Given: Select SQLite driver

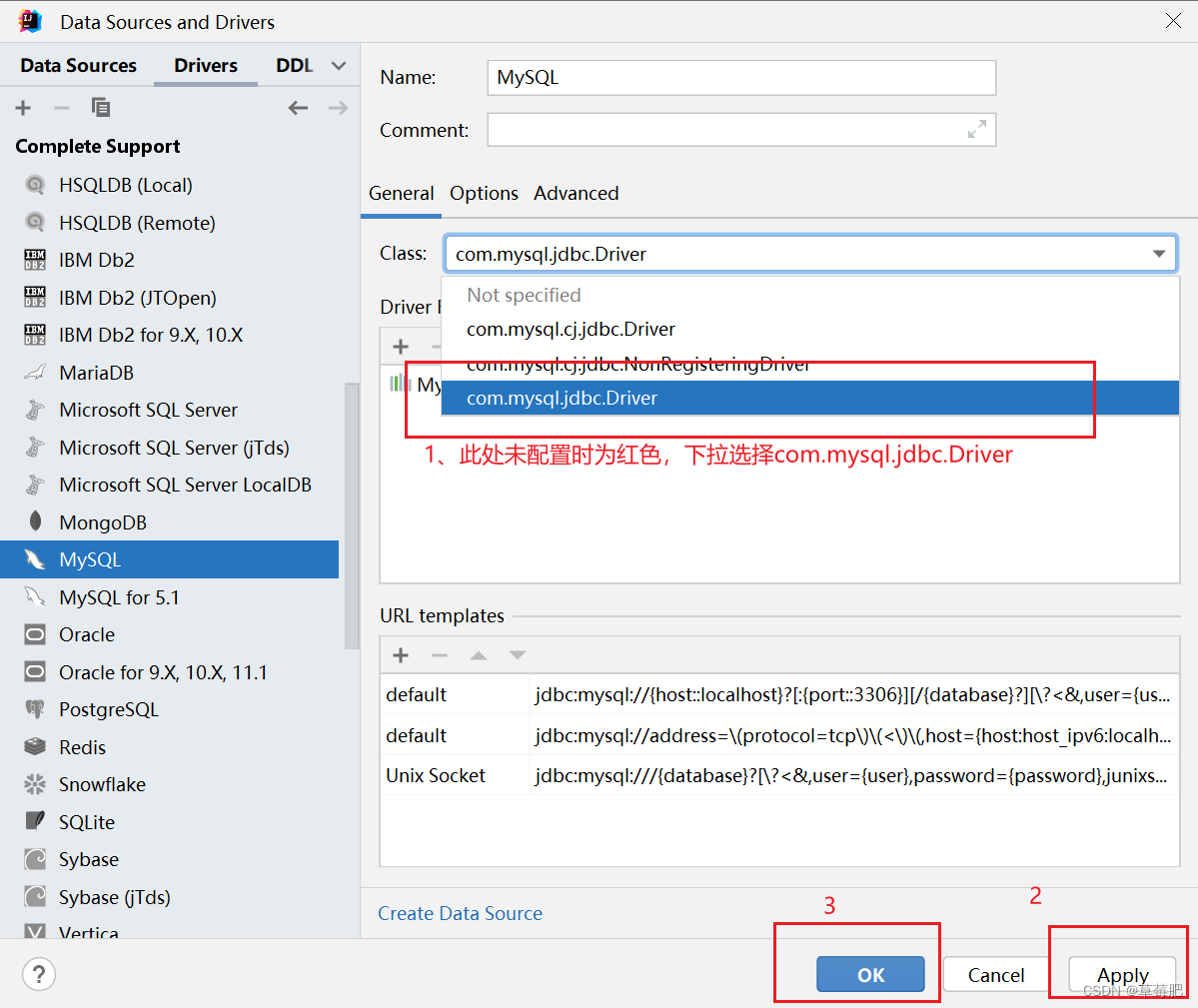Looking at the screenshot, I should click(170, 821).
